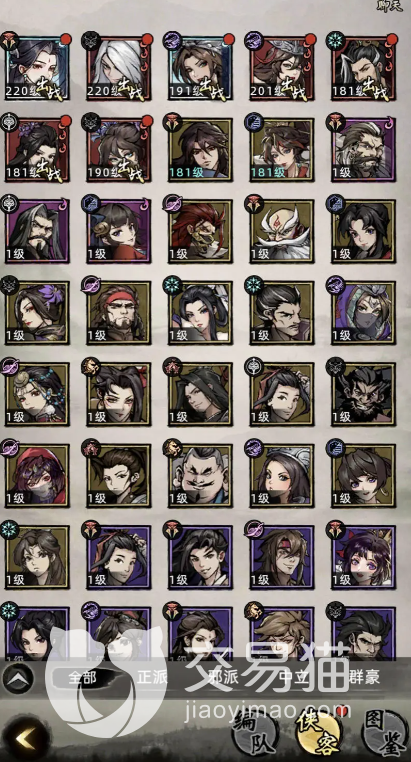411x762 pixels.
Task: Open the white-bearded elder with forehead mark
Action: [281, 230]
